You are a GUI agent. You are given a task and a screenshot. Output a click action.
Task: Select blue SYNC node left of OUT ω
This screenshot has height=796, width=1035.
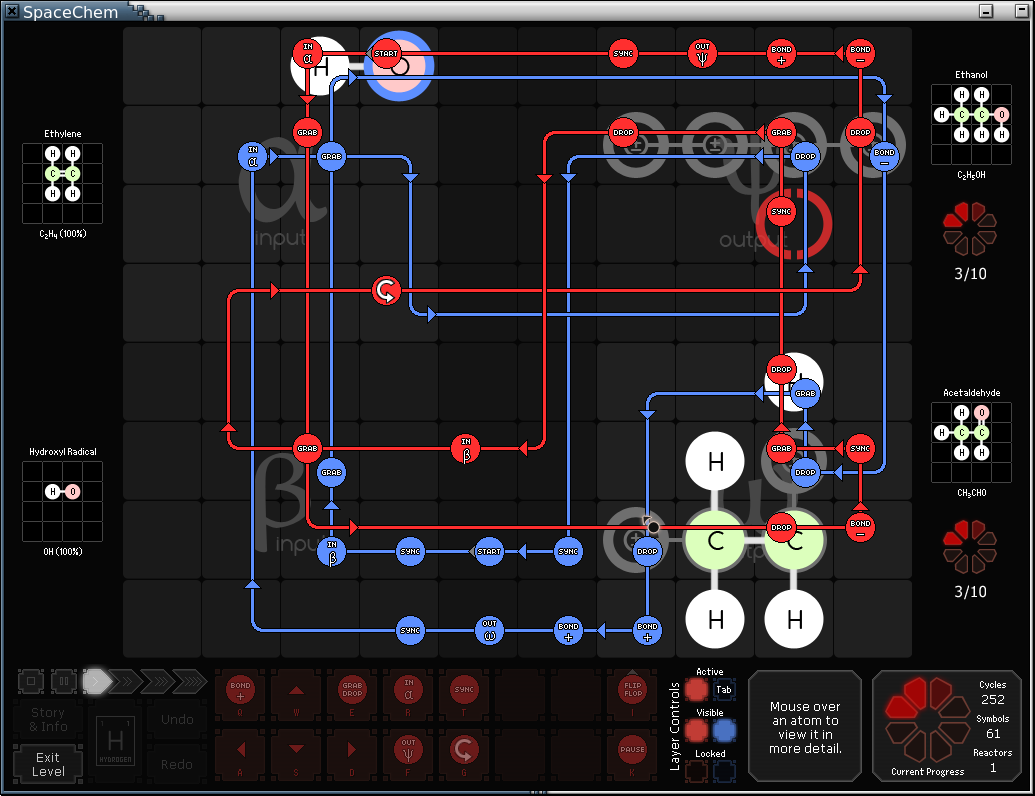[410, 630]
